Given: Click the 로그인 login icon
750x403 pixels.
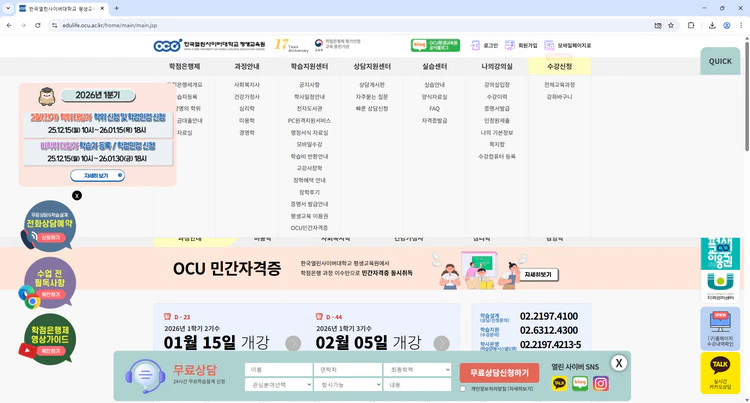Looking at the screenshot, I should (475, 45).
